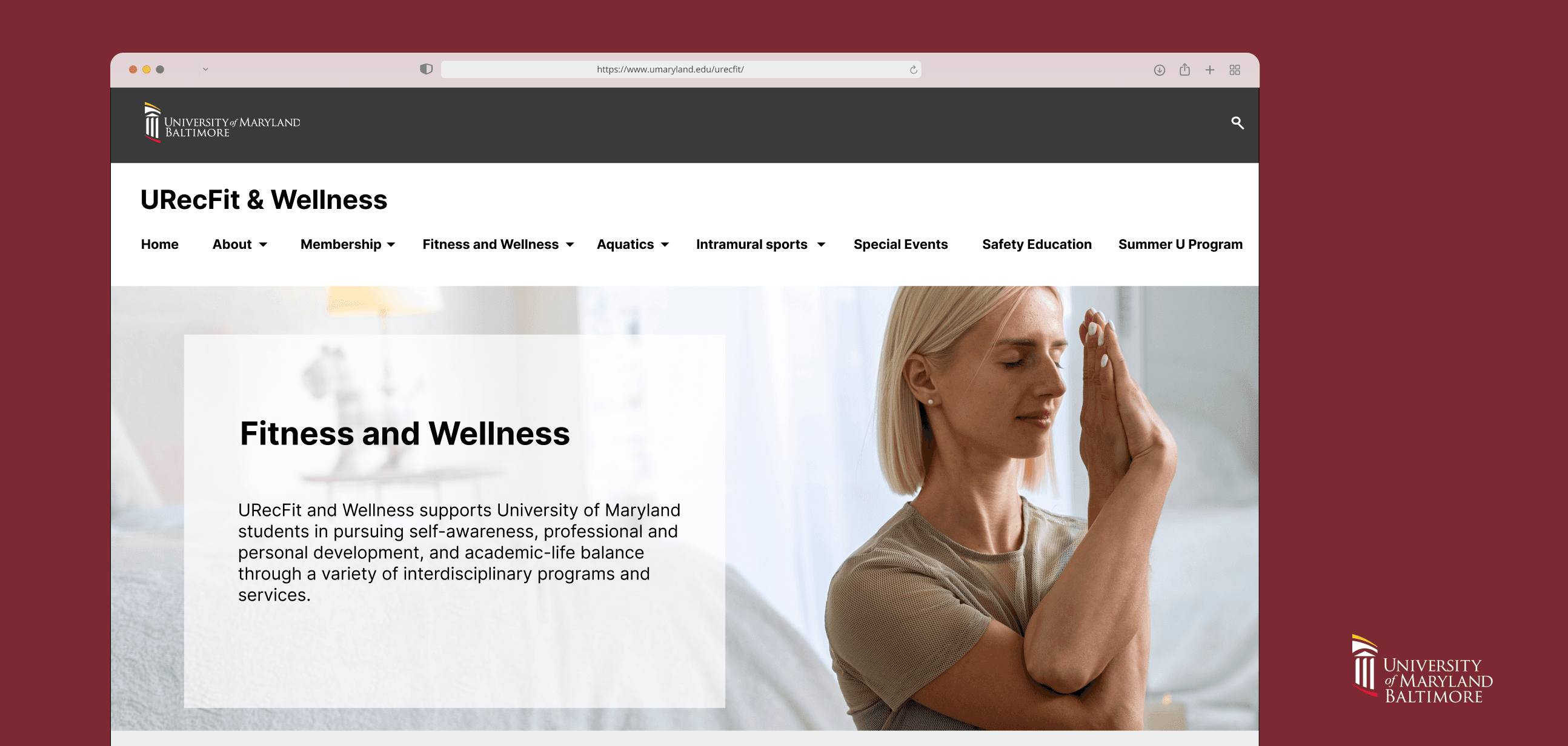Open the Intramural sports dropdown
1568x746 pixels.
coord(760,244)
